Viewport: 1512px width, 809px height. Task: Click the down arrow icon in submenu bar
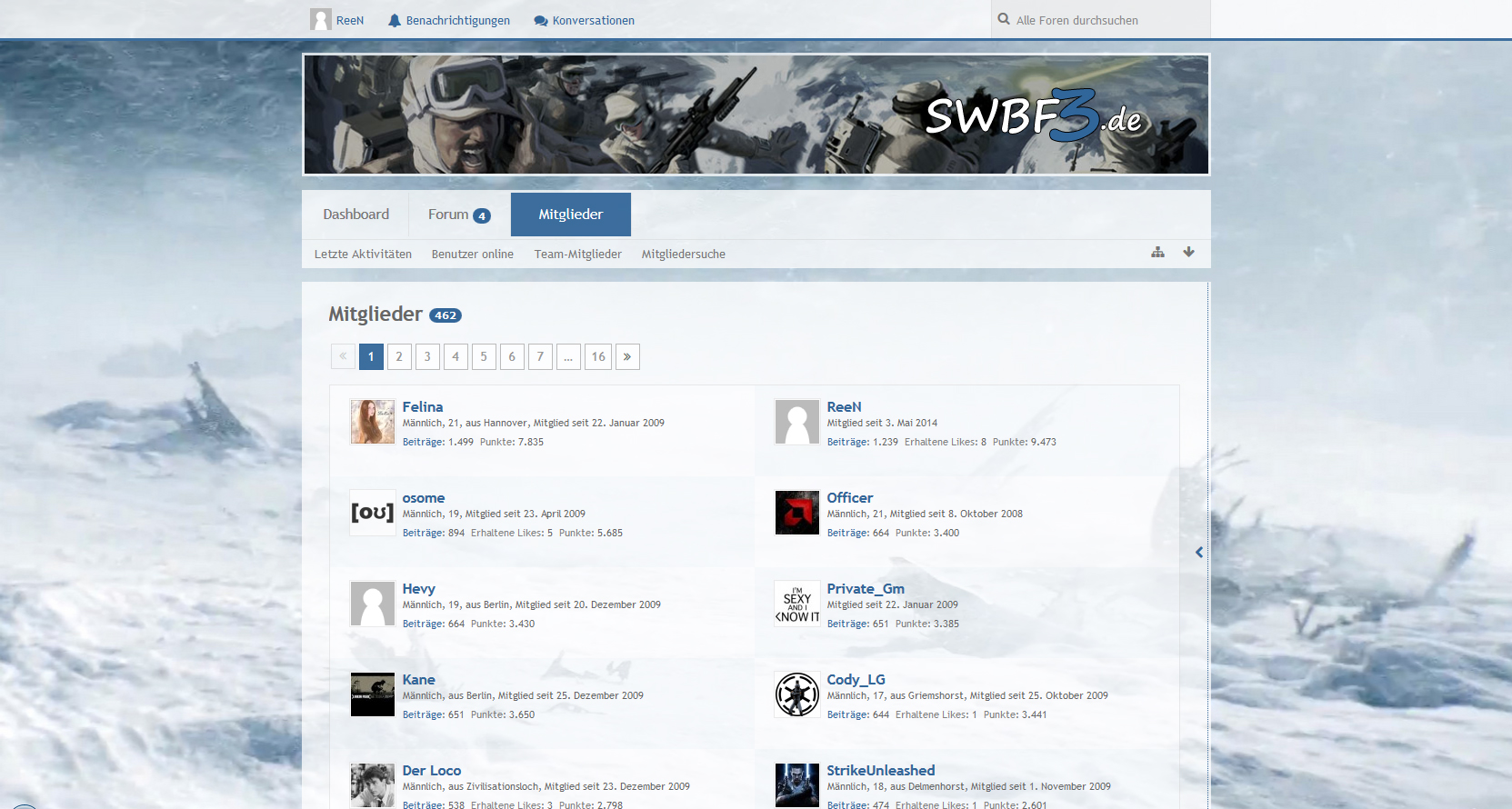[1188, 252]
